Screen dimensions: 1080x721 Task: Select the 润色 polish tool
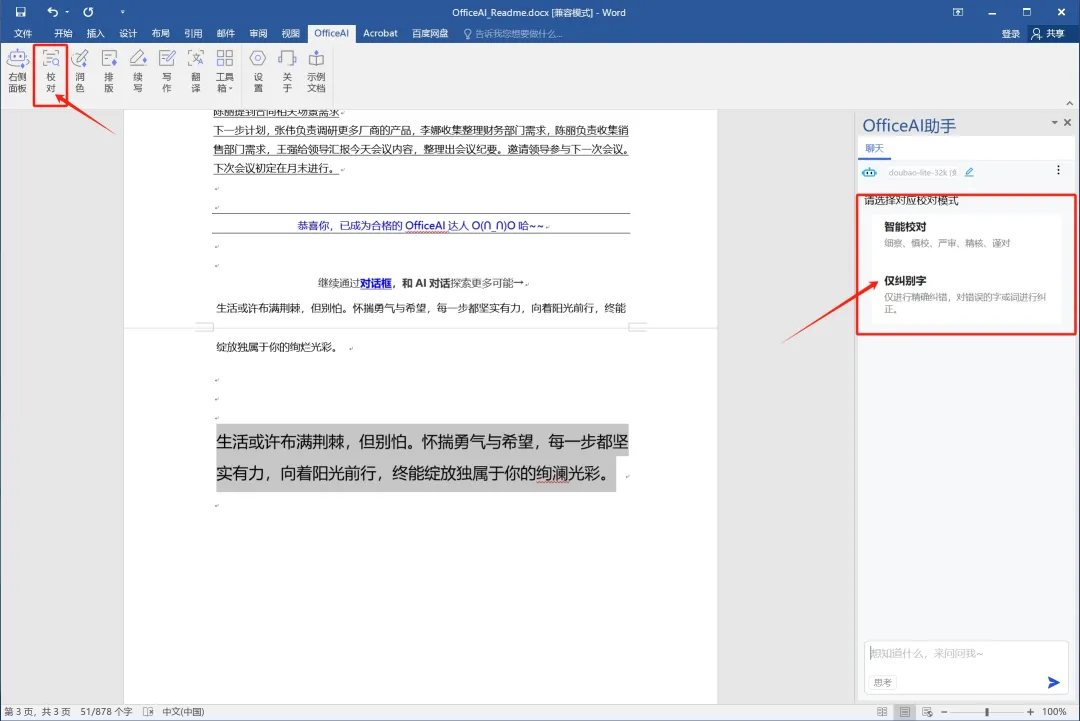(x=80, y=71)
